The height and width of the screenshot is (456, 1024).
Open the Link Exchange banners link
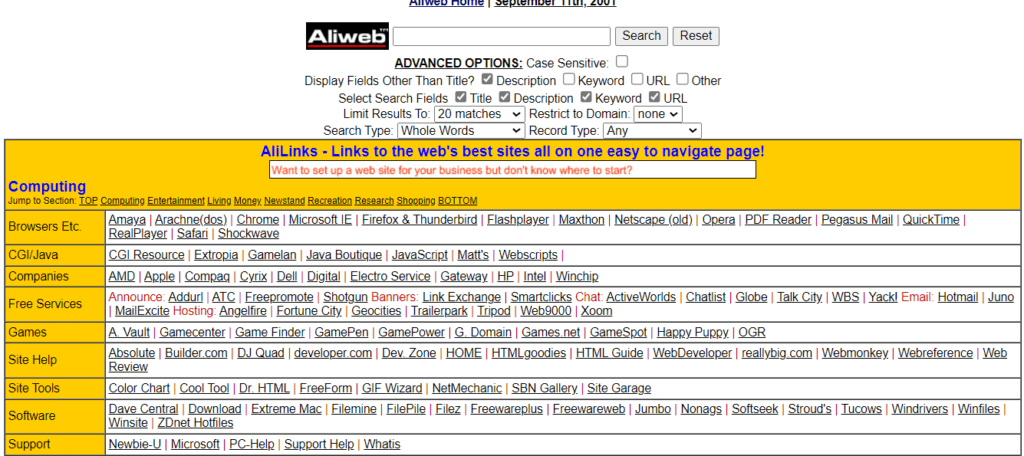[x=461, y=298]
